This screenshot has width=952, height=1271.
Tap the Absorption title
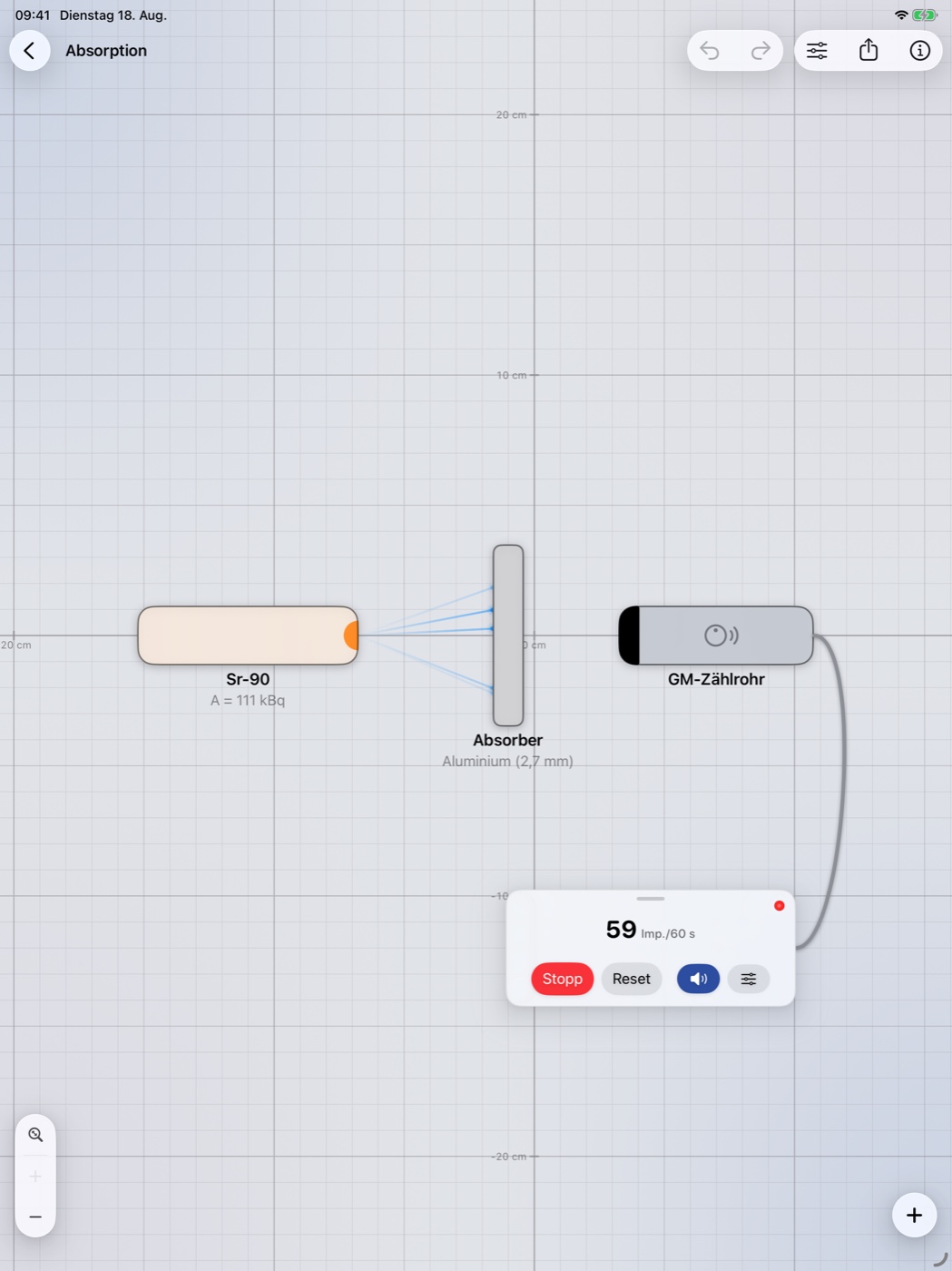(106, 51)
